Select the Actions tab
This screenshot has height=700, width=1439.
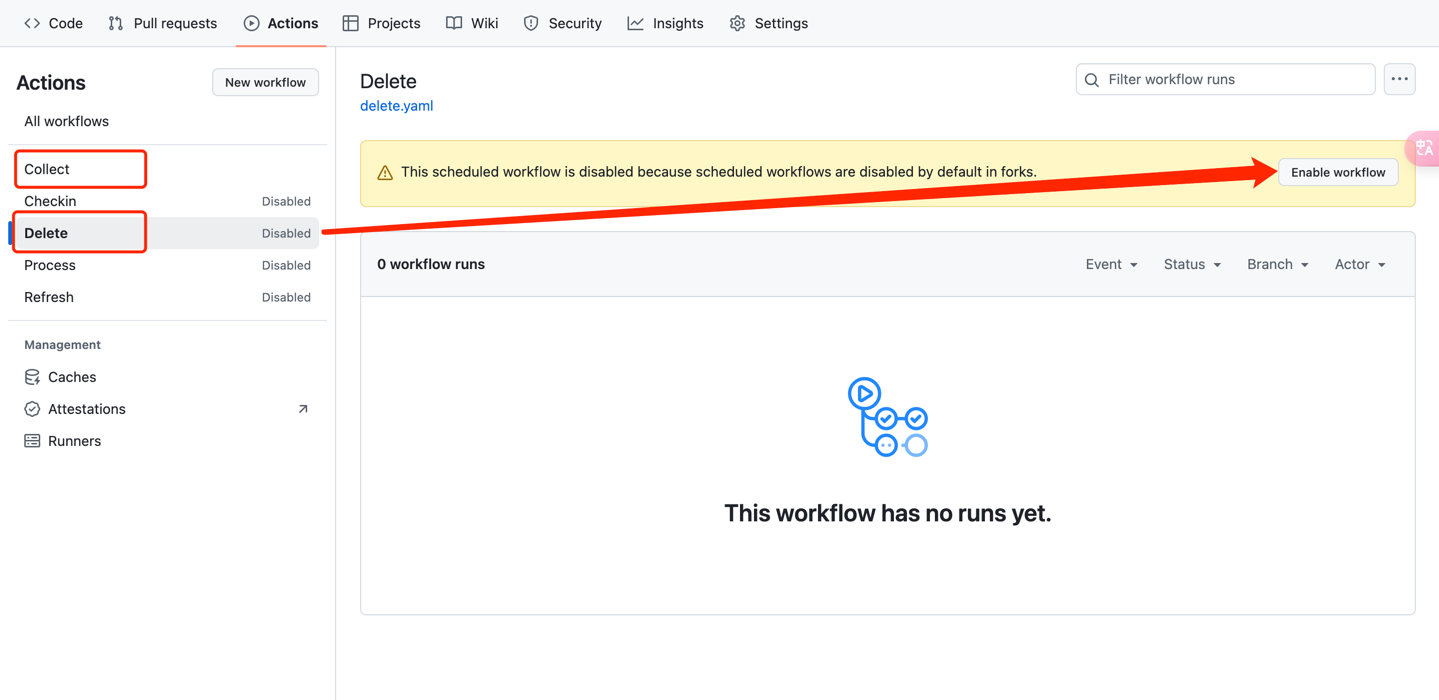pyautogui.click(x=281, y=23)
